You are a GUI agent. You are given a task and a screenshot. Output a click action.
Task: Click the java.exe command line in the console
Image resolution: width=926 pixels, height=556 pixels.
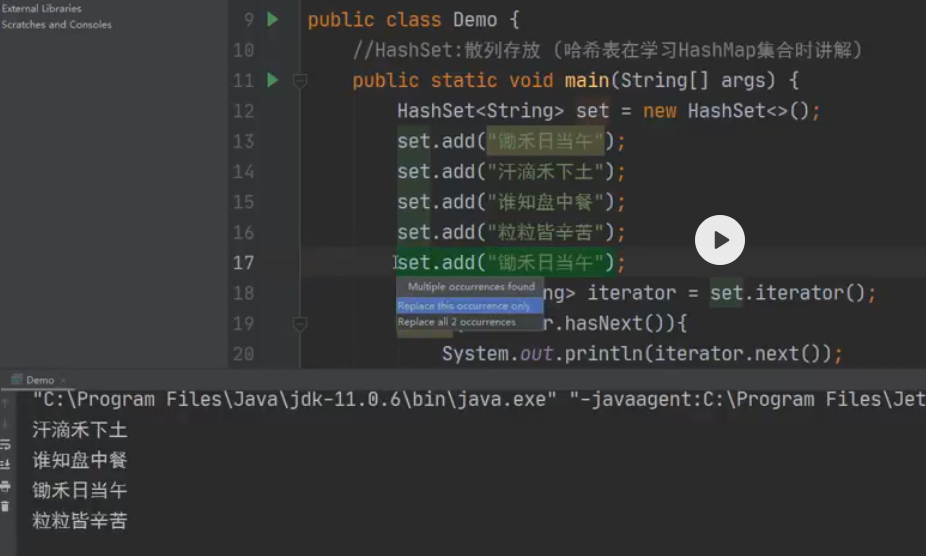(x=478, y=399)
